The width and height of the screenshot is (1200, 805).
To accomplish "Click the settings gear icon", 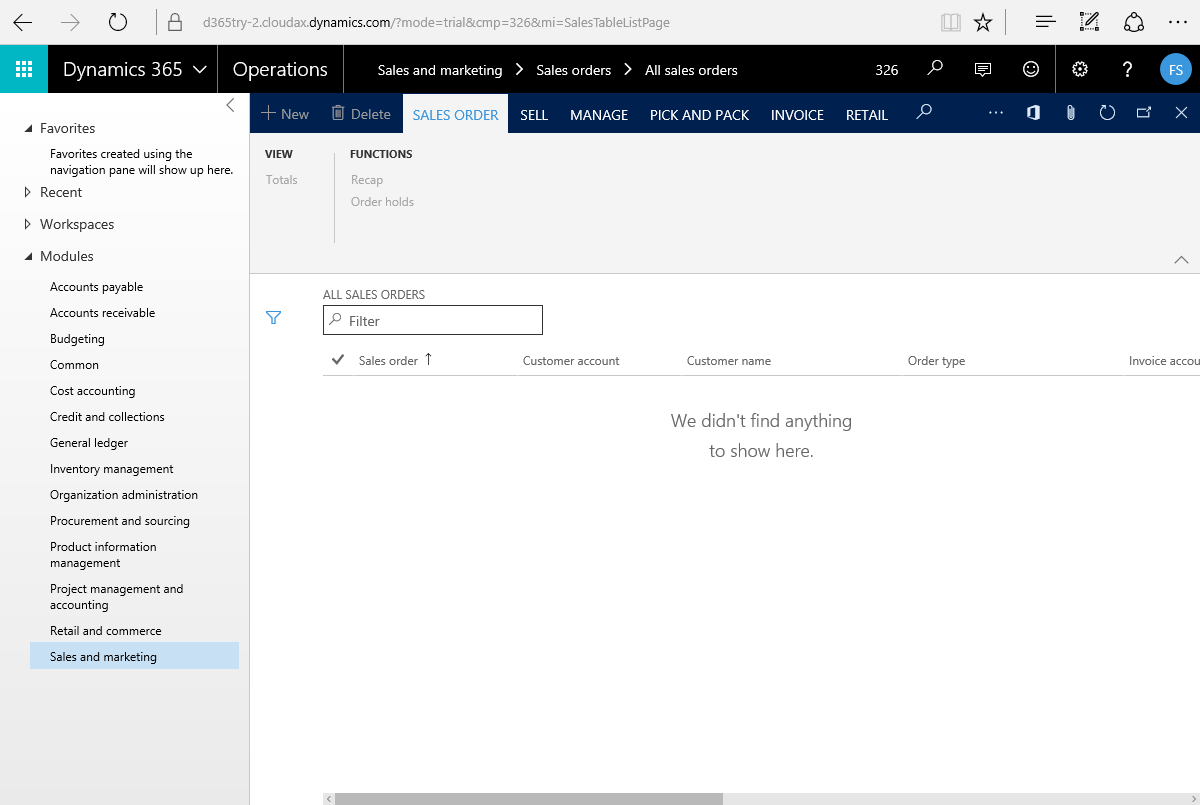I will tap(1079, 69).
